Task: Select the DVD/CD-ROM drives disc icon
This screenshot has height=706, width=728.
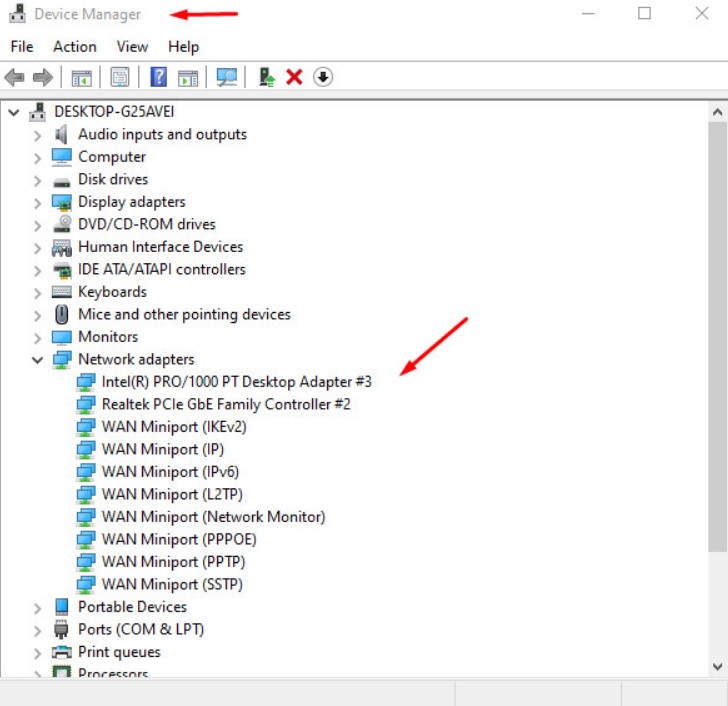Action: pyautogui.click(x=62, y=224)
